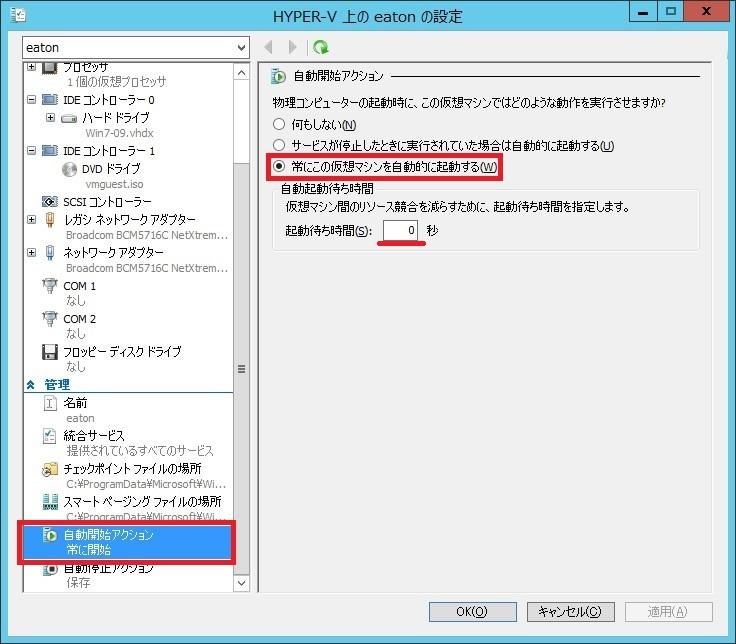Click the SCSI コントローラー icon

tap(50, 202)
